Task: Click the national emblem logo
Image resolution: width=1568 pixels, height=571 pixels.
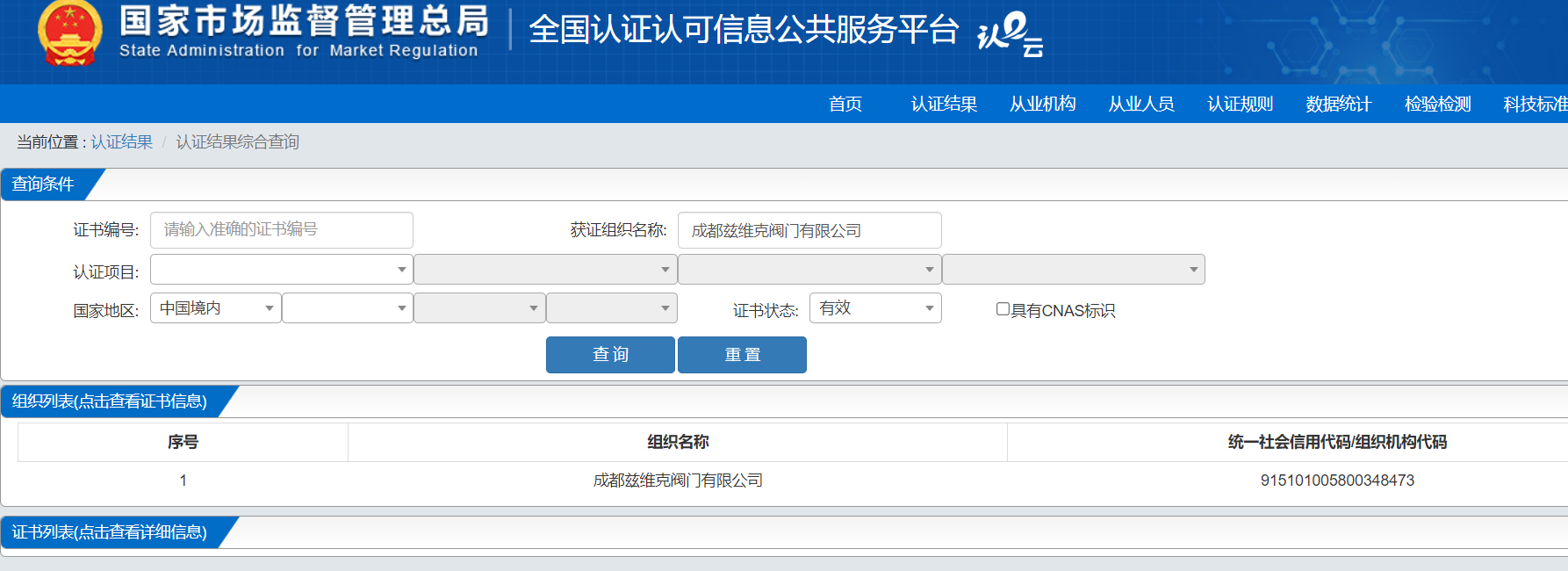Action: 70,34
